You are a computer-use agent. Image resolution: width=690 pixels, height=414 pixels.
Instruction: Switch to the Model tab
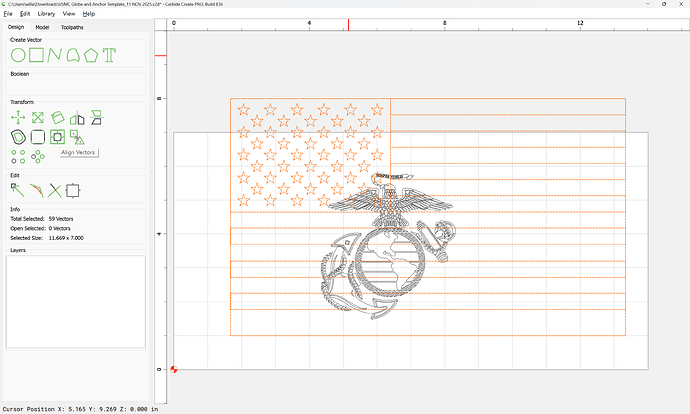tap(42, 27)
